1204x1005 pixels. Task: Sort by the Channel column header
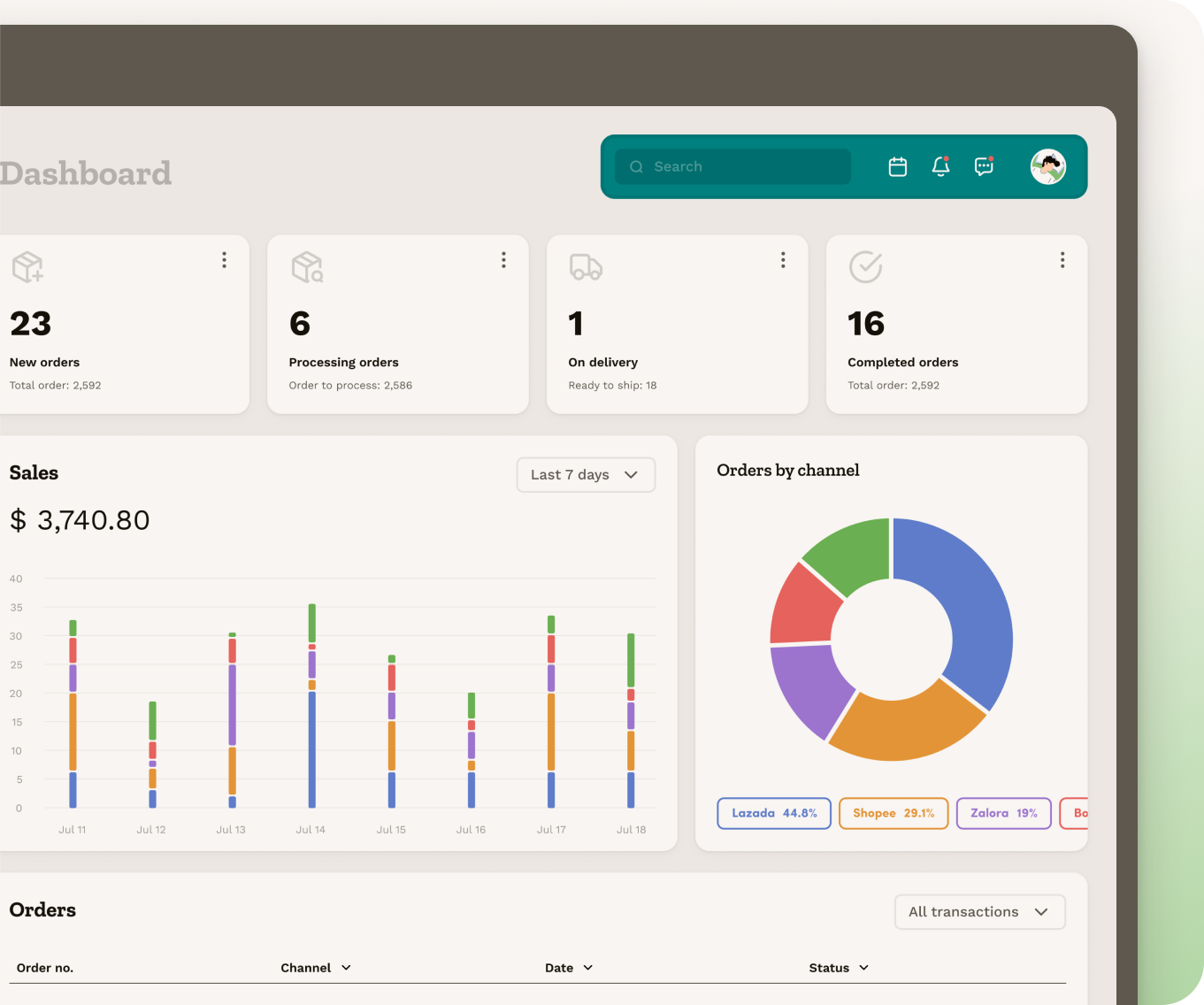pyautogui.click(x=316, y=968)
